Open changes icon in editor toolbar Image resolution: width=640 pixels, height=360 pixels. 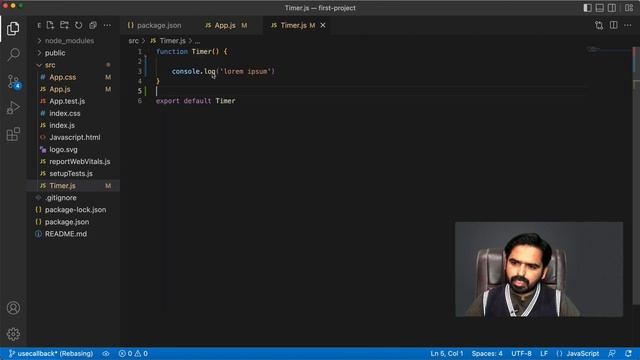tap(599, 25)
